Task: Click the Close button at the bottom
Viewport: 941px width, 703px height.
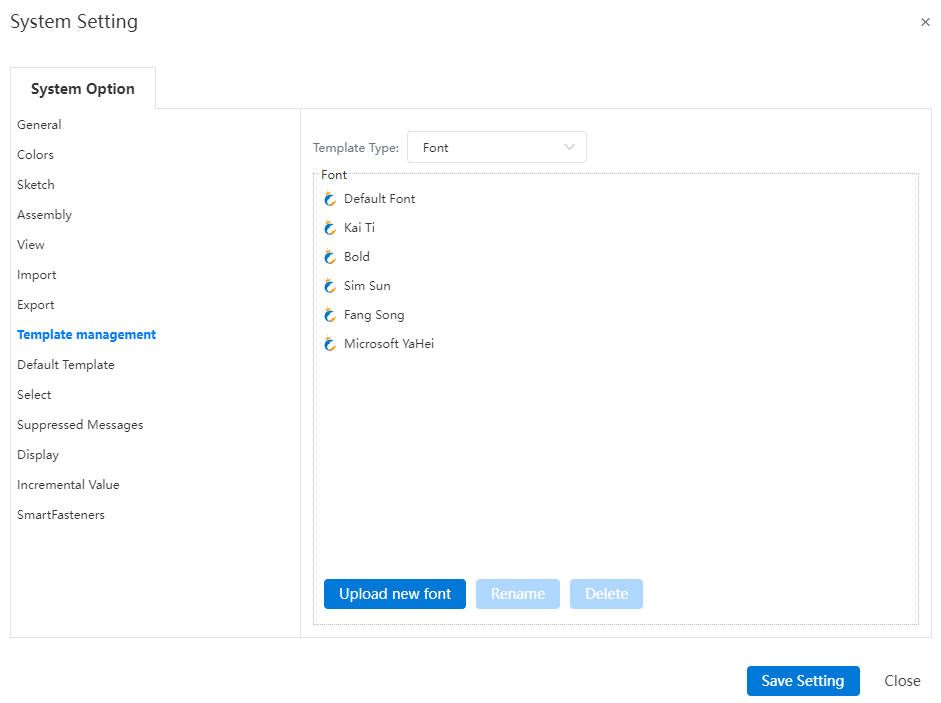Action: coord(902,681)
